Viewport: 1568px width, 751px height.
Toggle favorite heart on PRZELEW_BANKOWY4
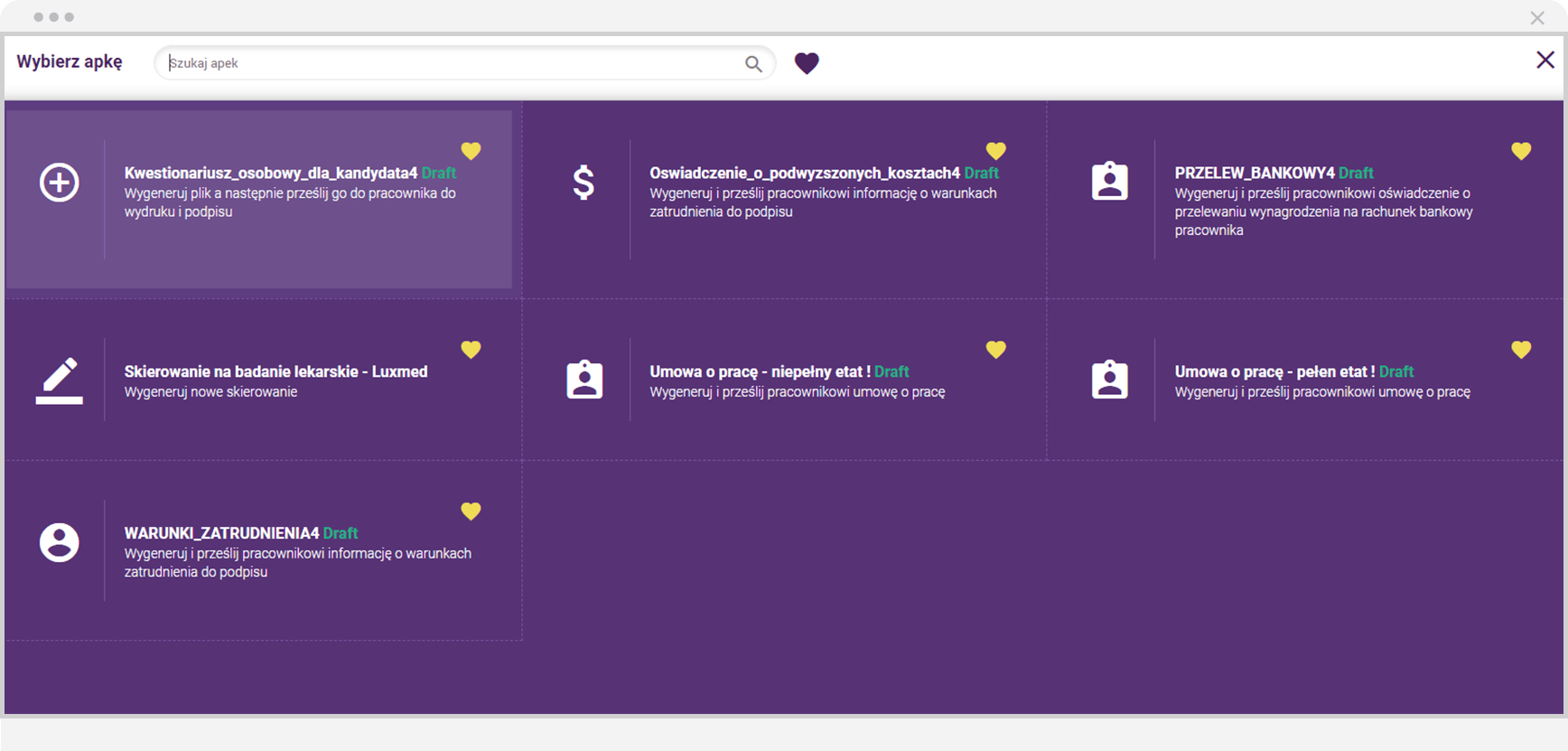tap(1521, 151)
